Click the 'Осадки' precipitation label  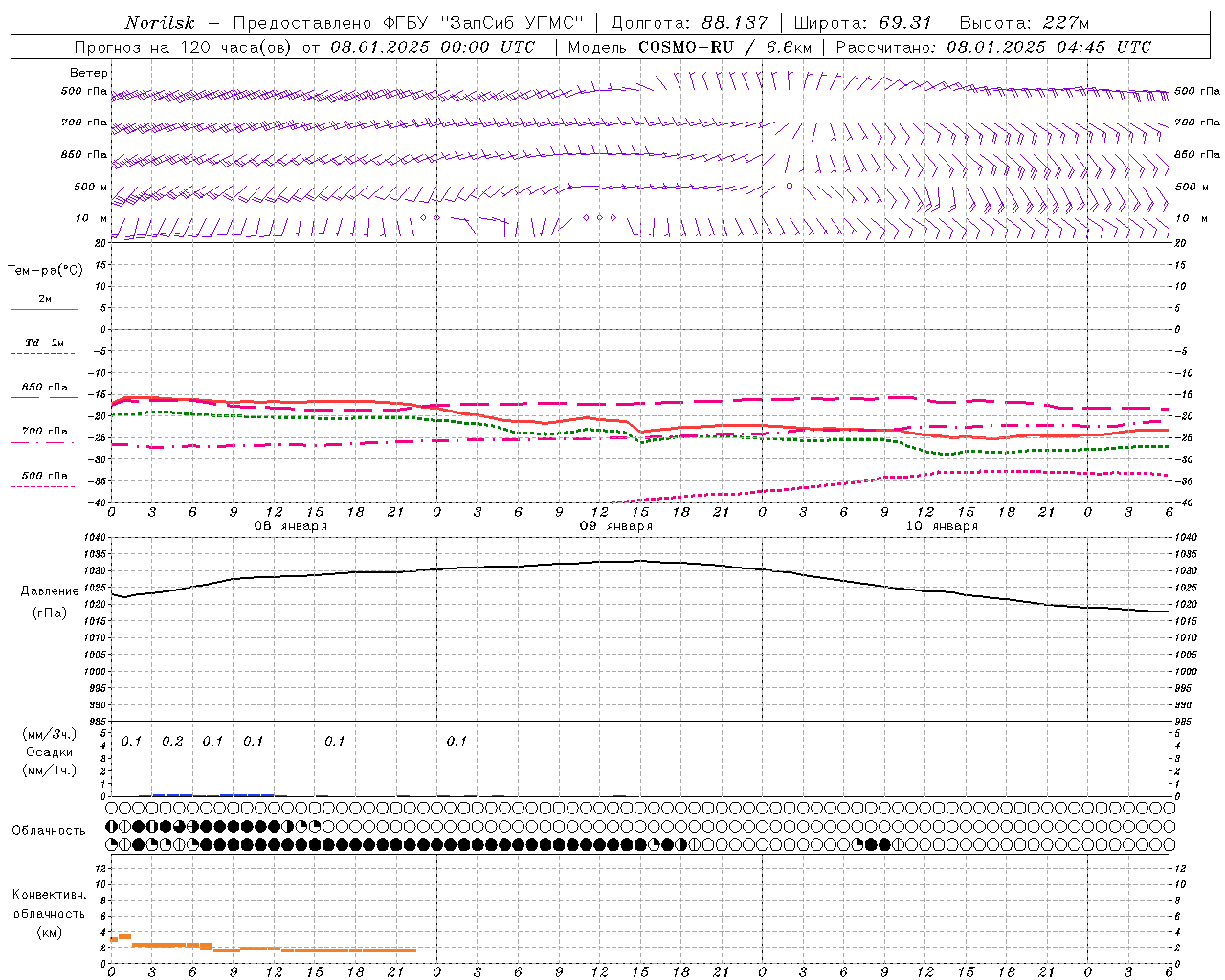(50, 752)
